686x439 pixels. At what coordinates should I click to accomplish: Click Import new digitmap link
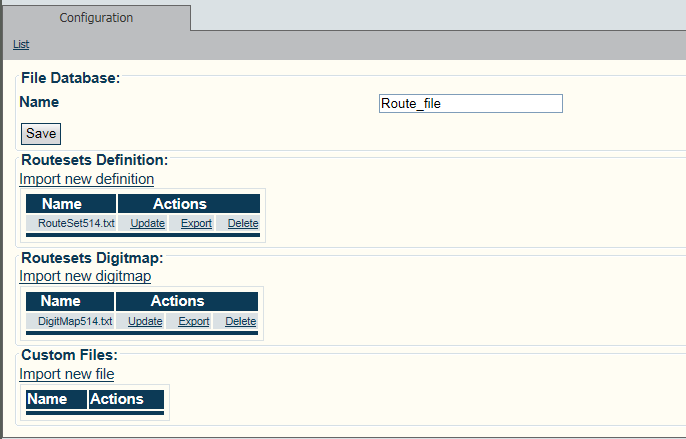pos(85,276)
